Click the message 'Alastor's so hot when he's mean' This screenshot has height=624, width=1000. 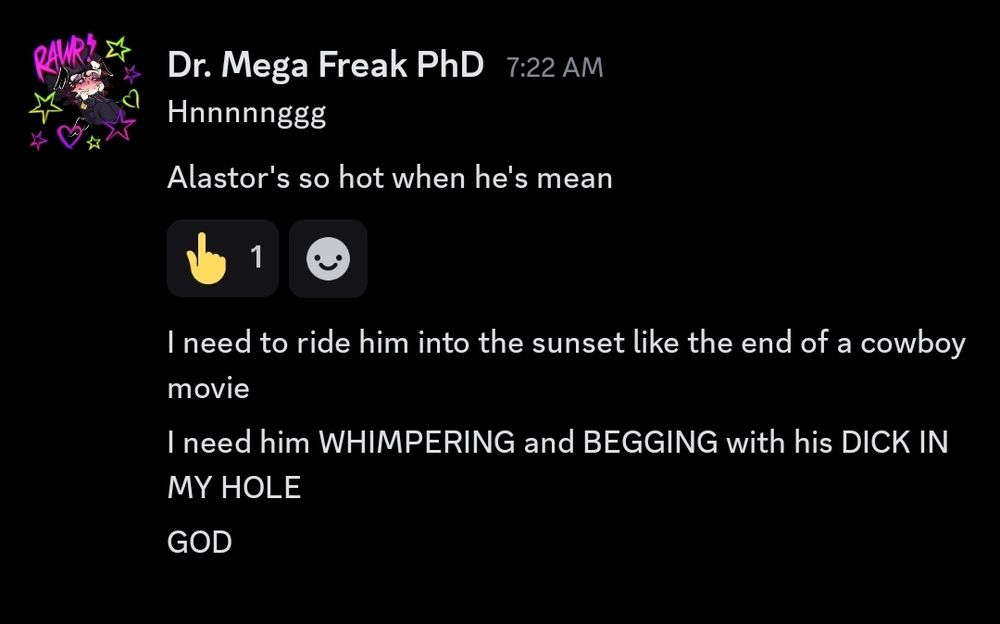pos(390,177)
